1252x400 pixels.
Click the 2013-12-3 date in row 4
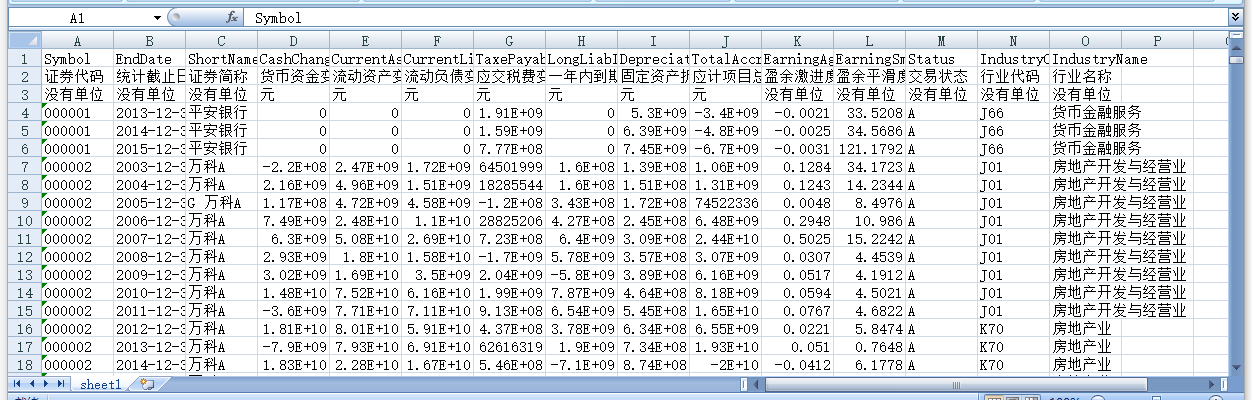pos(149,113)
